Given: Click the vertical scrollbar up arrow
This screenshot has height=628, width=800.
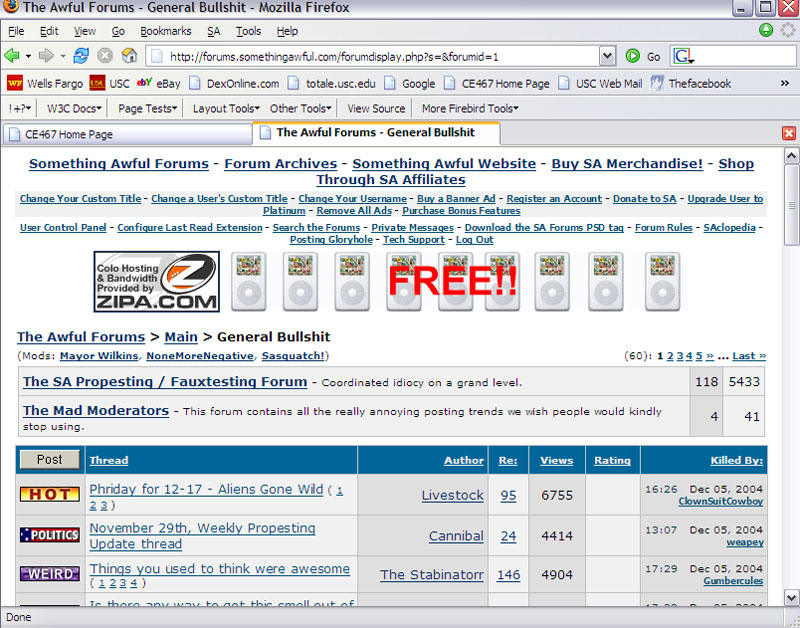Looking at the screenshot, I should 791,156.
